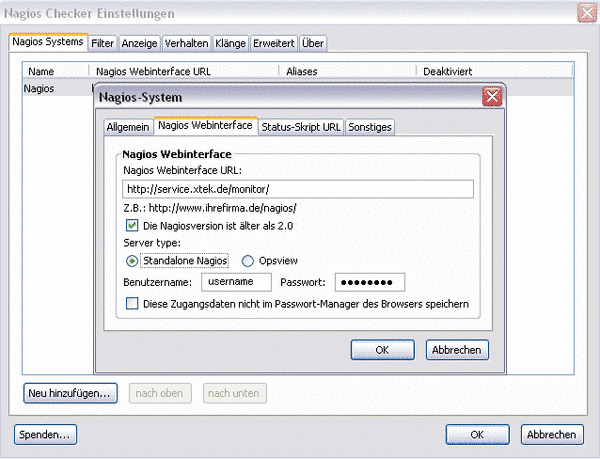Confirm with OK in the Nagios-System dialog
Viewport: 600px width, 459px height.
tap(382, 349)
